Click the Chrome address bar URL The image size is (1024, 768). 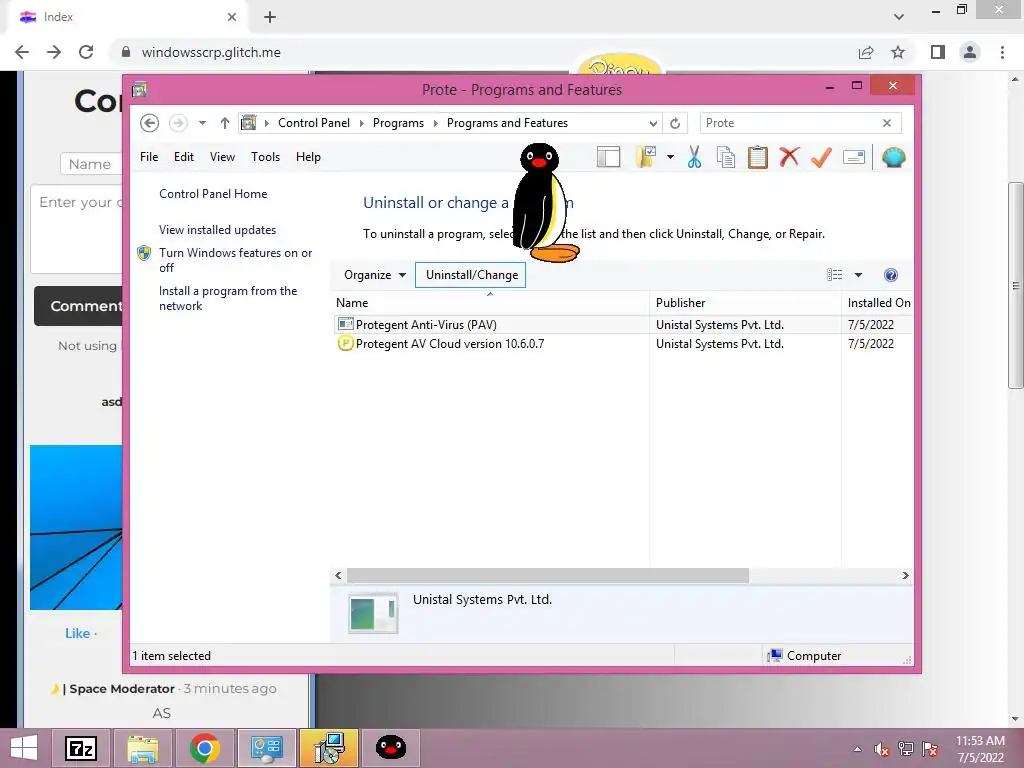click(x=211, y=52)
